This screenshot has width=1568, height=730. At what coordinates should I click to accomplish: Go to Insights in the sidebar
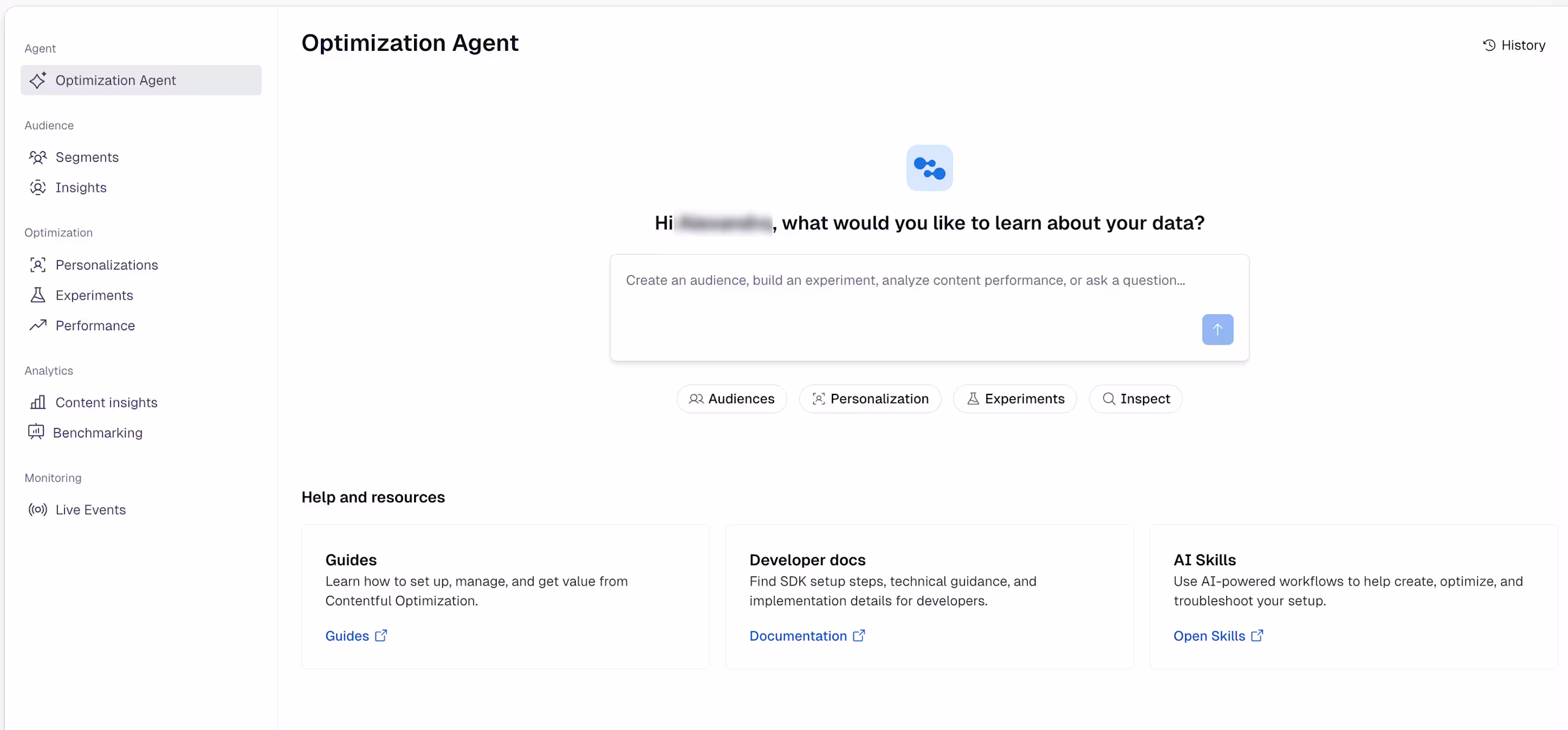pyautogui.click(x=141, y=187)
